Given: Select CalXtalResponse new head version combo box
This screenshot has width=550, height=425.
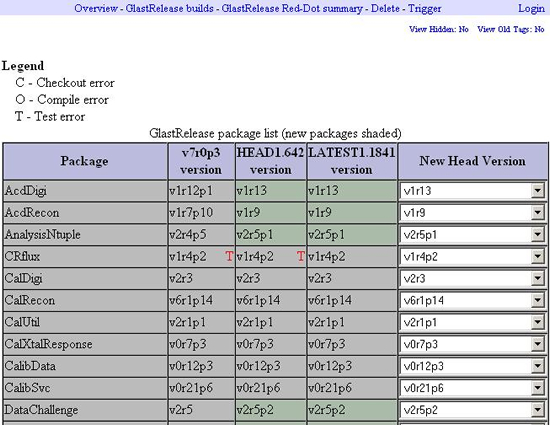Looking at the screenshot, I should (472, 344).
